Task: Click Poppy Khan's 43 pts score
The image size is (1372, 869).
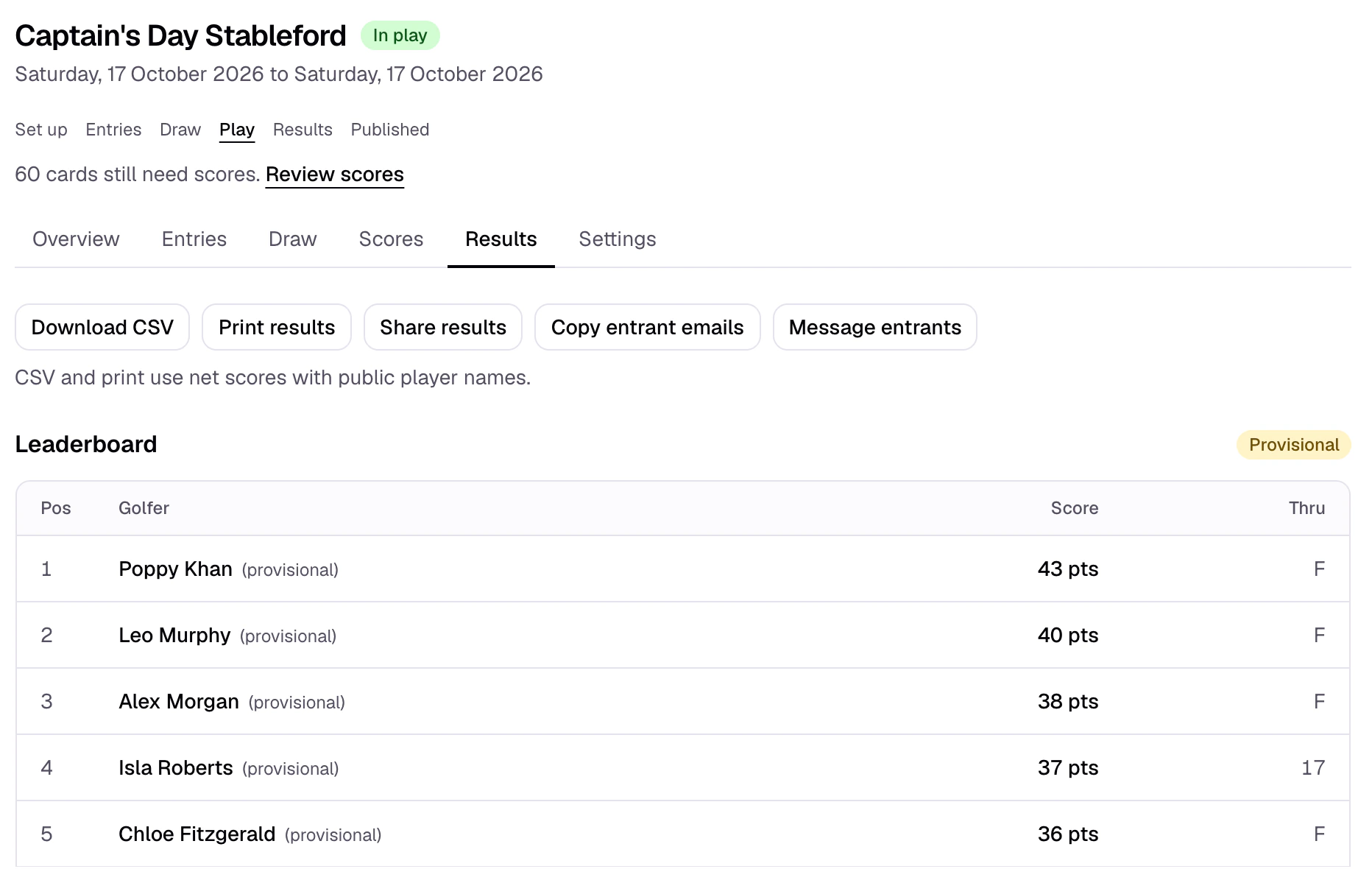Action: pyautogui.click(x=1068, y=569)
